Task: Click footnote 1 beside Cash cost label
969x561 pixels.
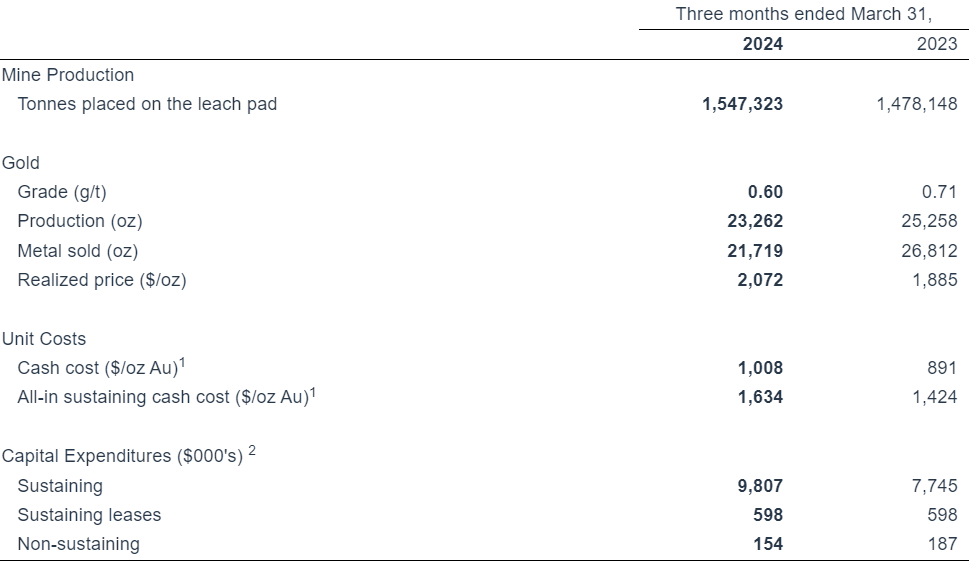Action: (181, 363)
